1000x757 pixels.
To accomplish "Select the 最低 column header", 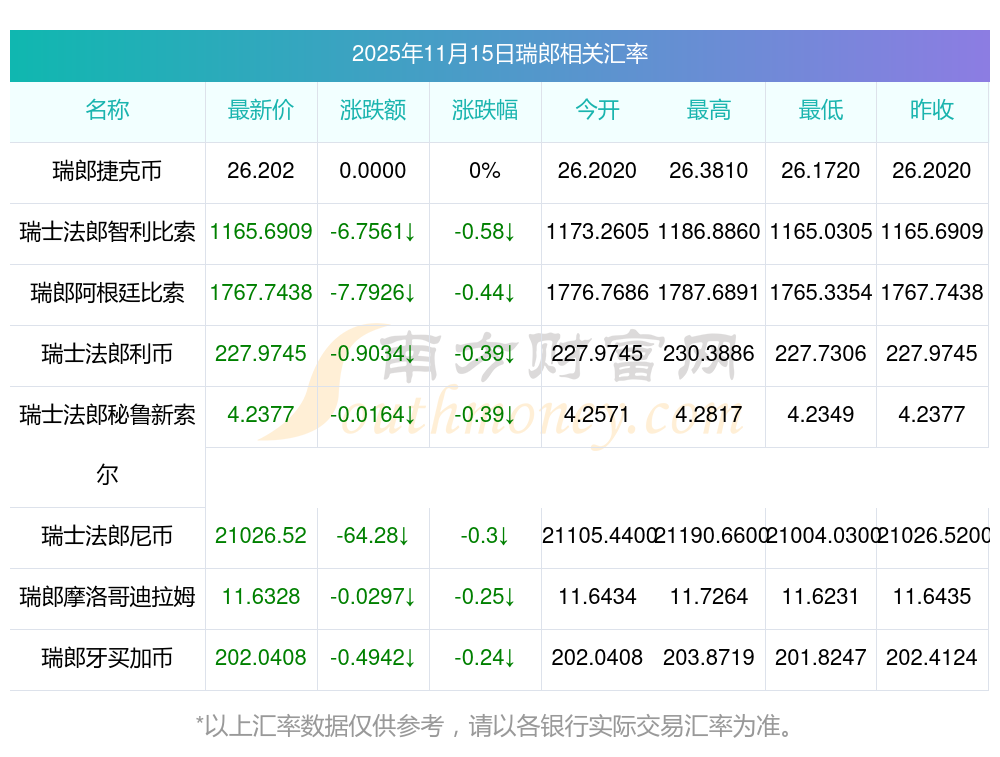I will 821,110.
